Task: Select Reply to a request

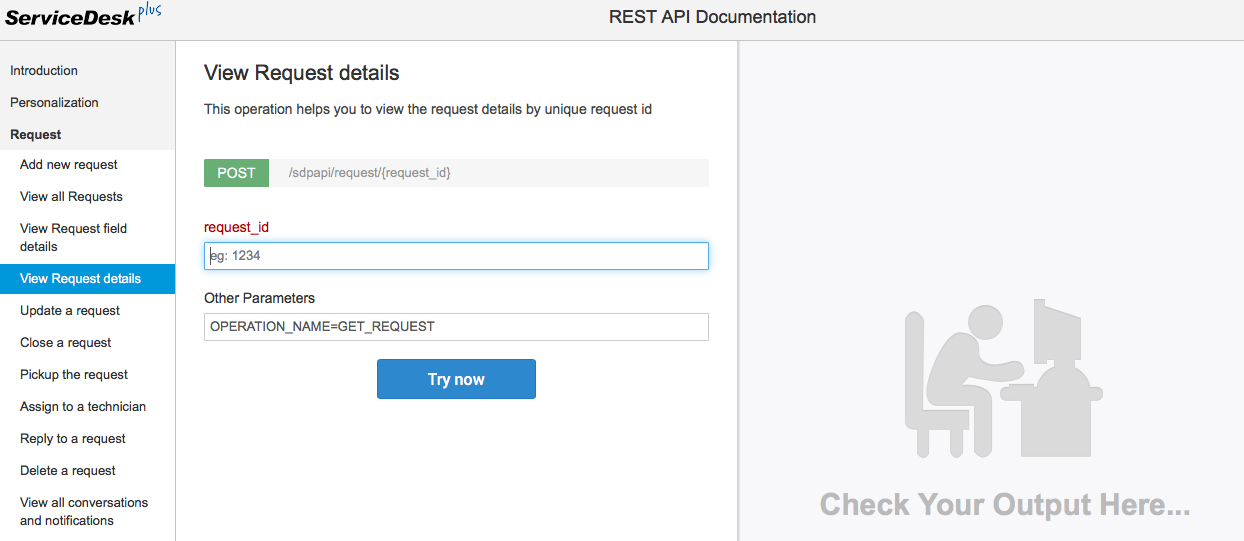Action: click(73, 439)
